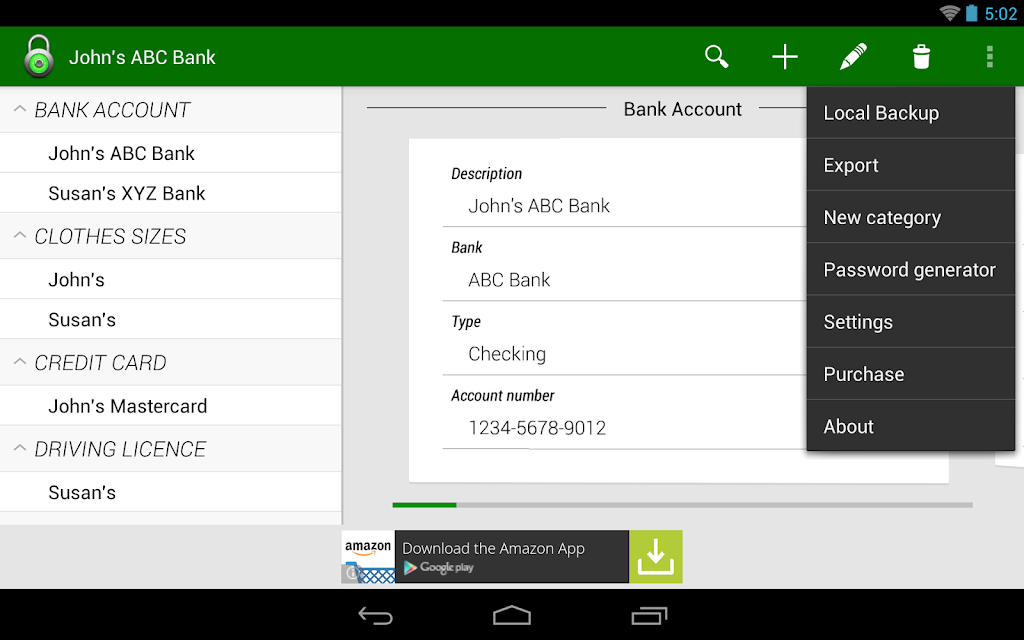Open John's entry under CLOTHES SIZES

(x=170, y=279)
